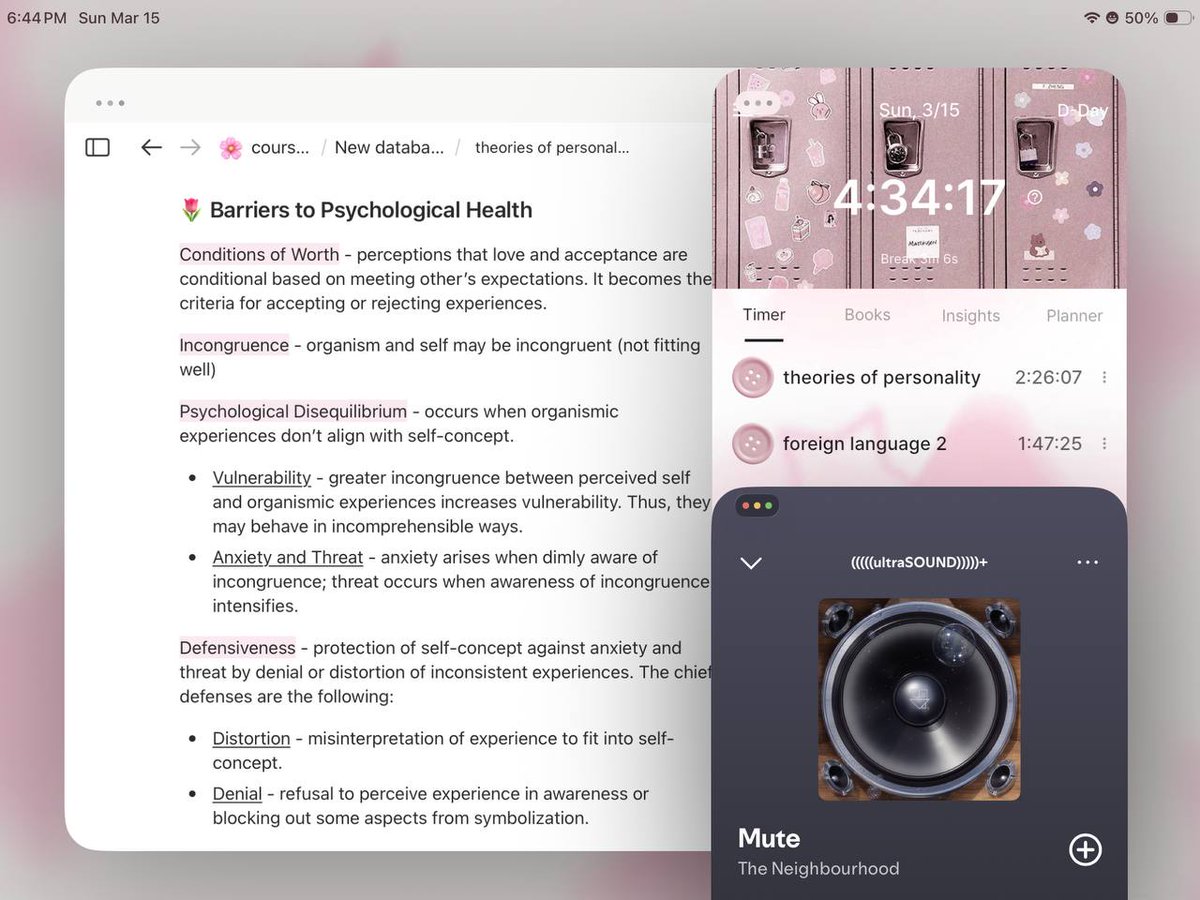This screenshot has width=1200, height=900.
Task: Click the underlined 'Anxiety and Threat' term
Action: click(288, 557)
